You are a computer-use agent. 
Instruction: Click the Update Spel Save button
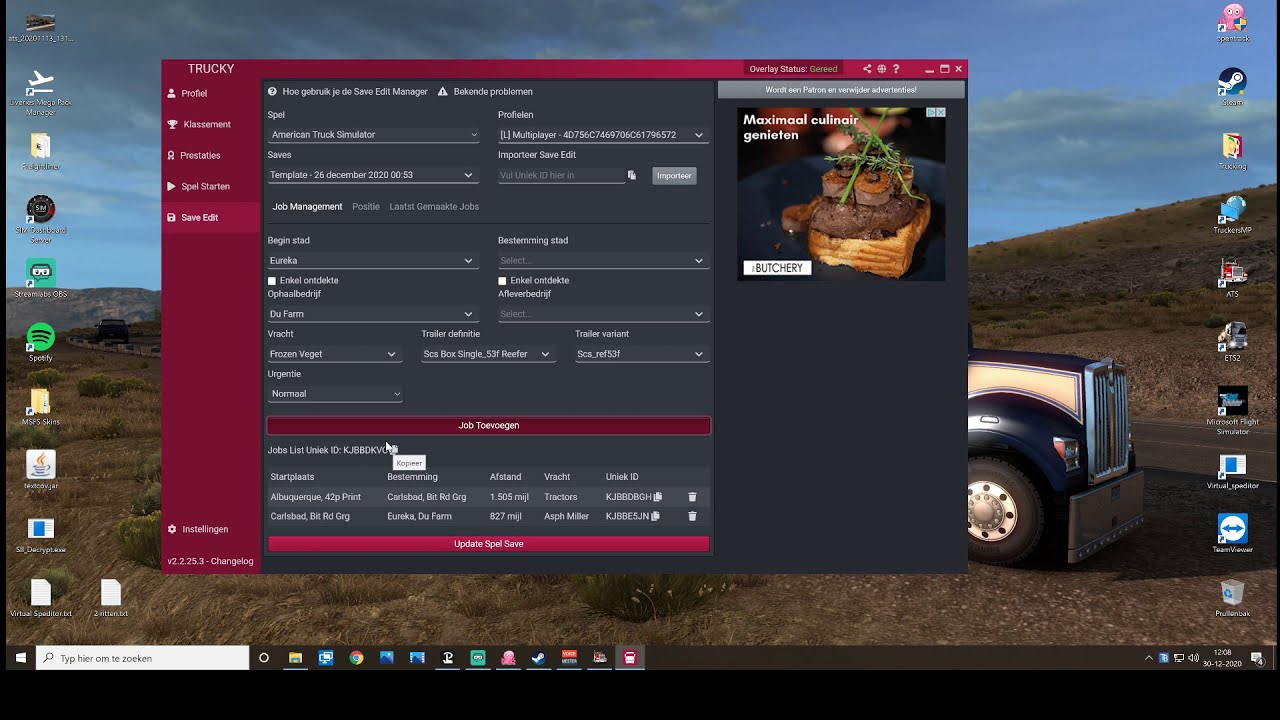tap(489, 544)
